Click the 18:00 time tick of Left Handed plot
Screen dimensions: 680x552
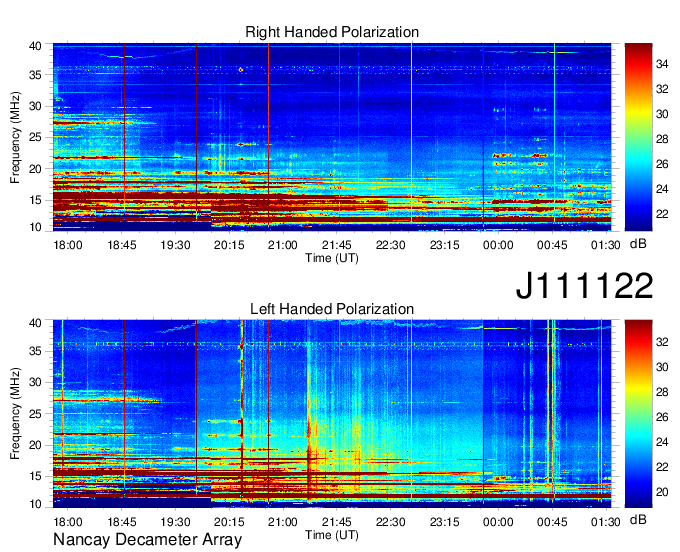[x=68, y=522]
